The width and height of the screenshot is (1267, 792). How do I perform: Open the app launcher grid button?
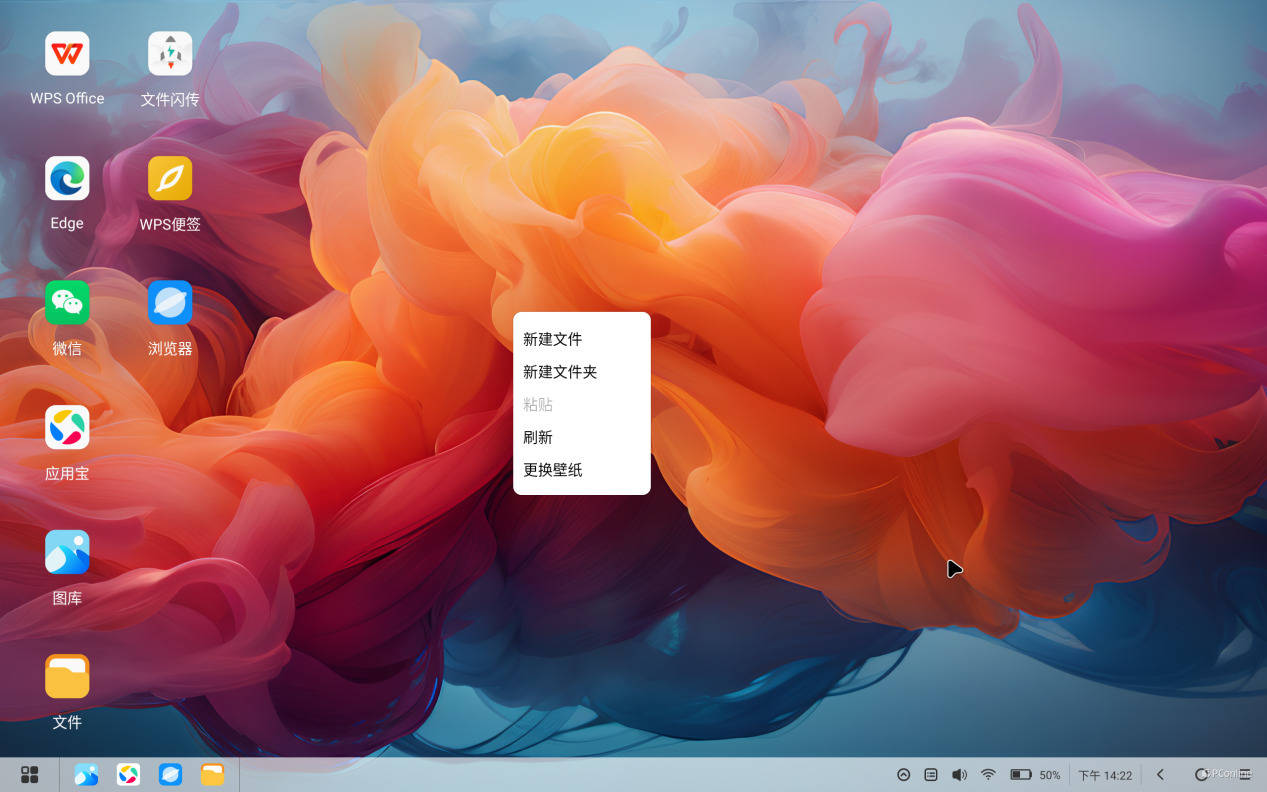click(x=30, y=775)
